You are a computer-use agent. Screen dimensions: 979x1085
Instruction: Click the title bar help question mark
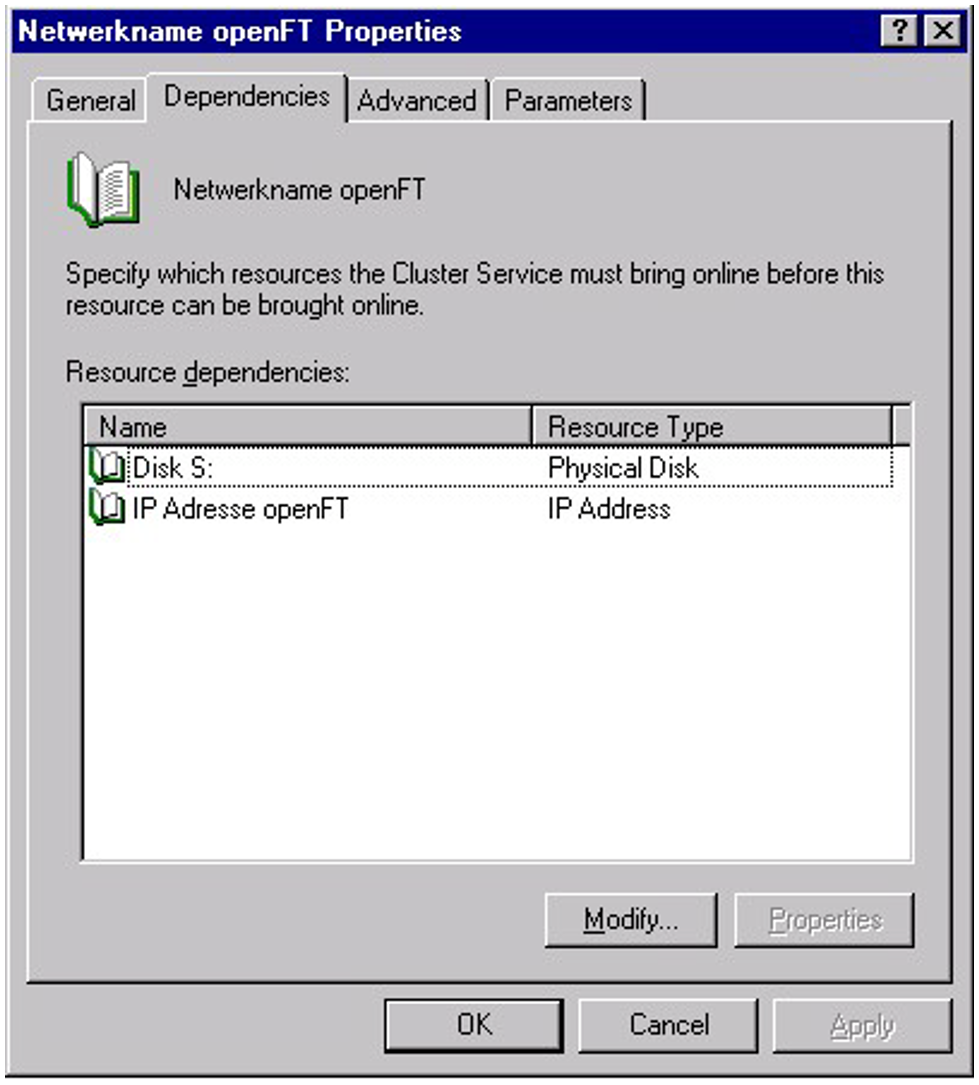900,32
